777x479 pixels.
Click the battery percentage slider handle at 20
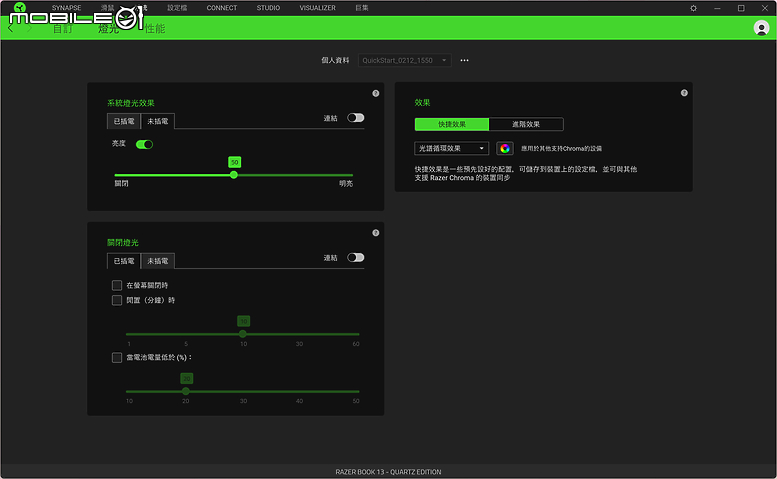click(186, 391)
